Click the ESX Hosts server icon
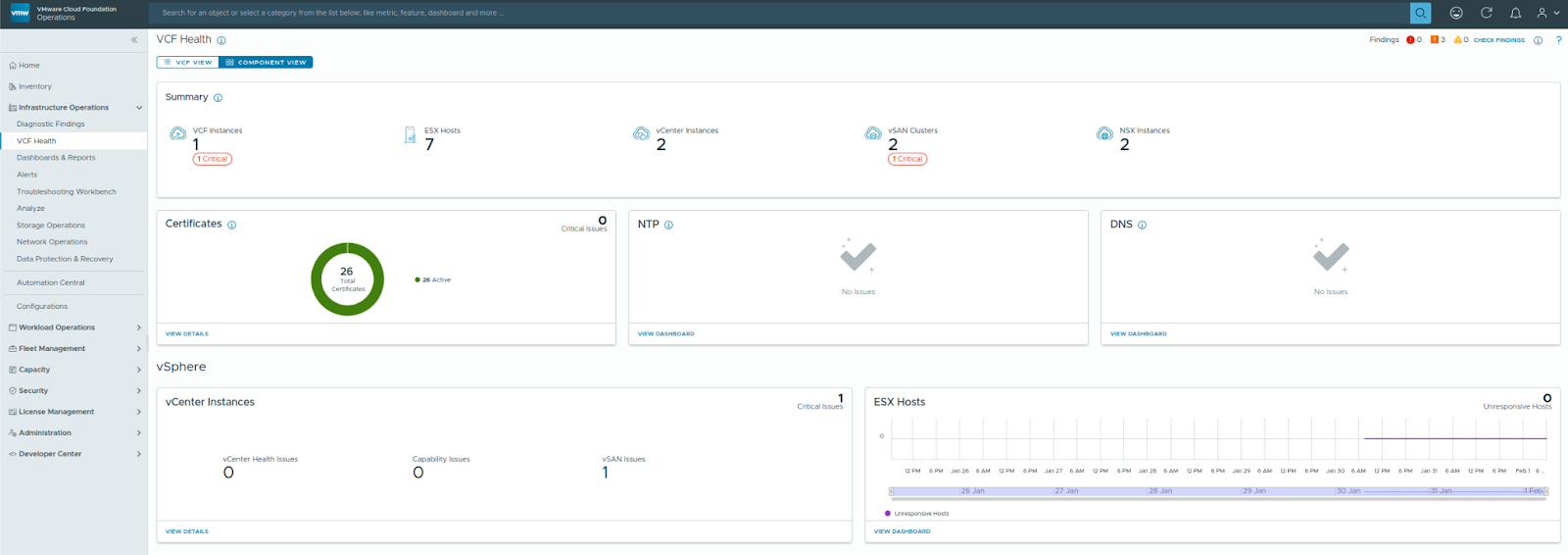 click(x=410, y=134)
